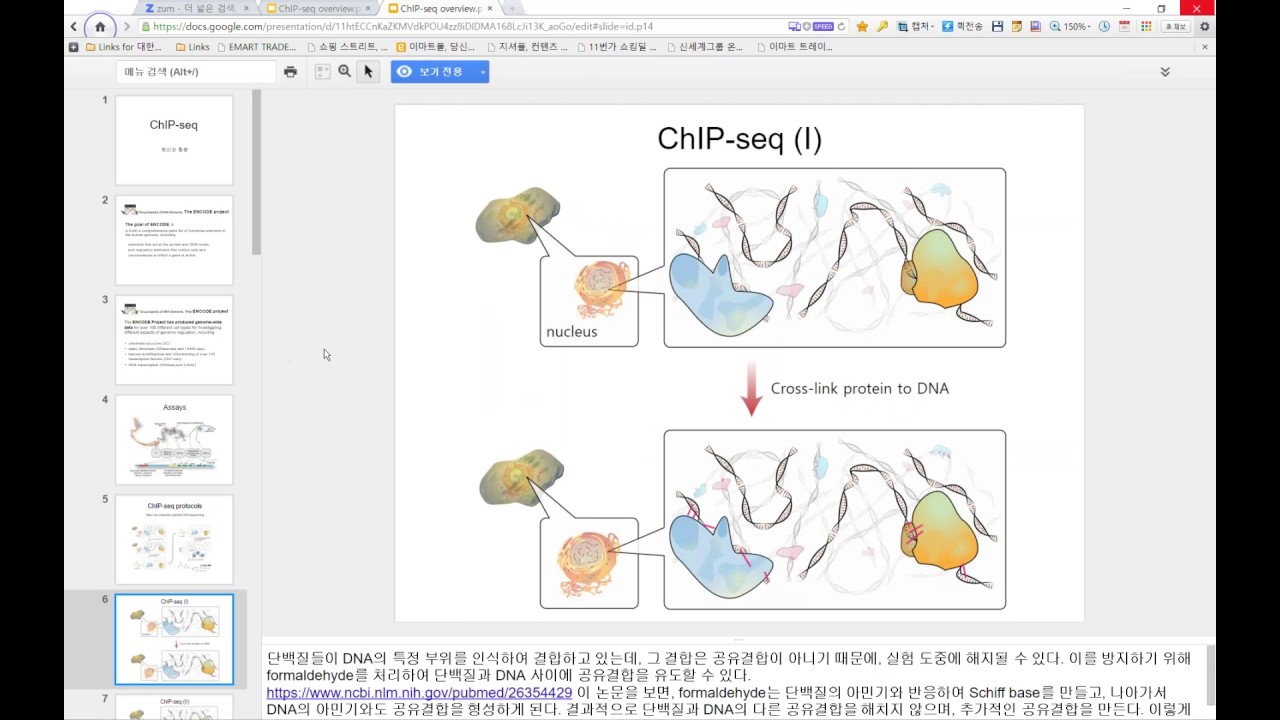The height and width of the screenshot is (720, 1280).
Task: Click the 홈 제보 button in toolbar
Action: (1176, 26)
